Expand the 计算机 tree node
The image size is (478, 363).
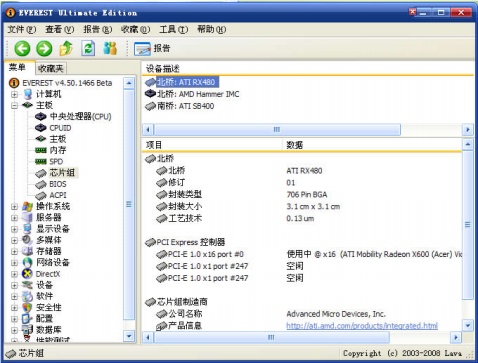(x=14, y=94)
